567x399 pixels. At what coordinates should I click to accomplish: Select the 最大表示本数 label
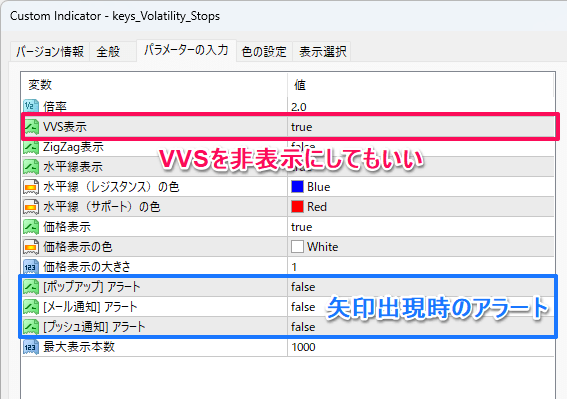pos(79,347)
